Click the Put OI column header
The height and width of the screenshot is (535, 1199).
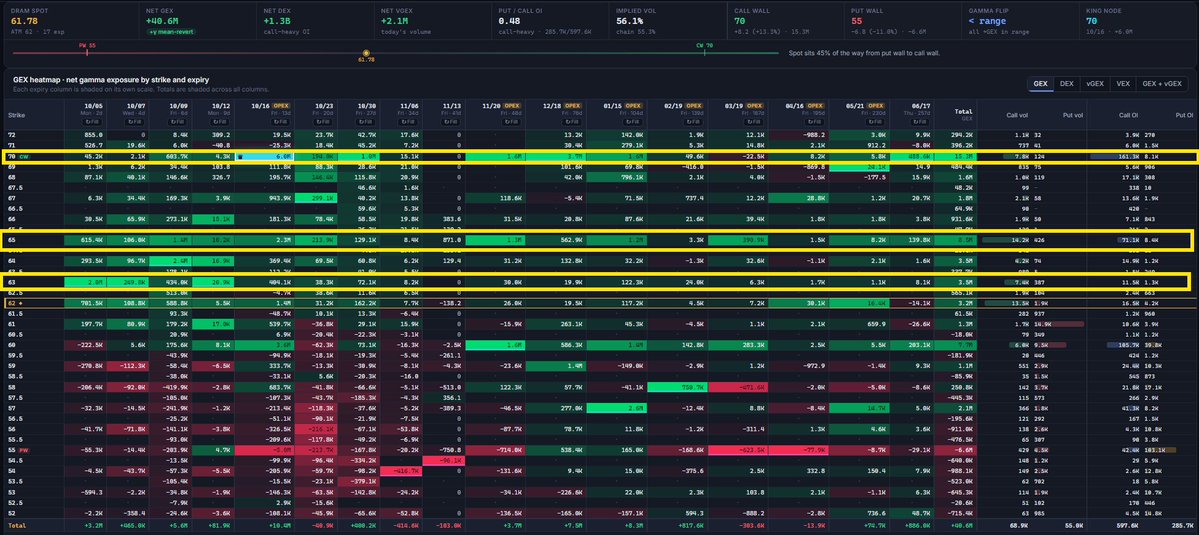[x=1184, y=115]
